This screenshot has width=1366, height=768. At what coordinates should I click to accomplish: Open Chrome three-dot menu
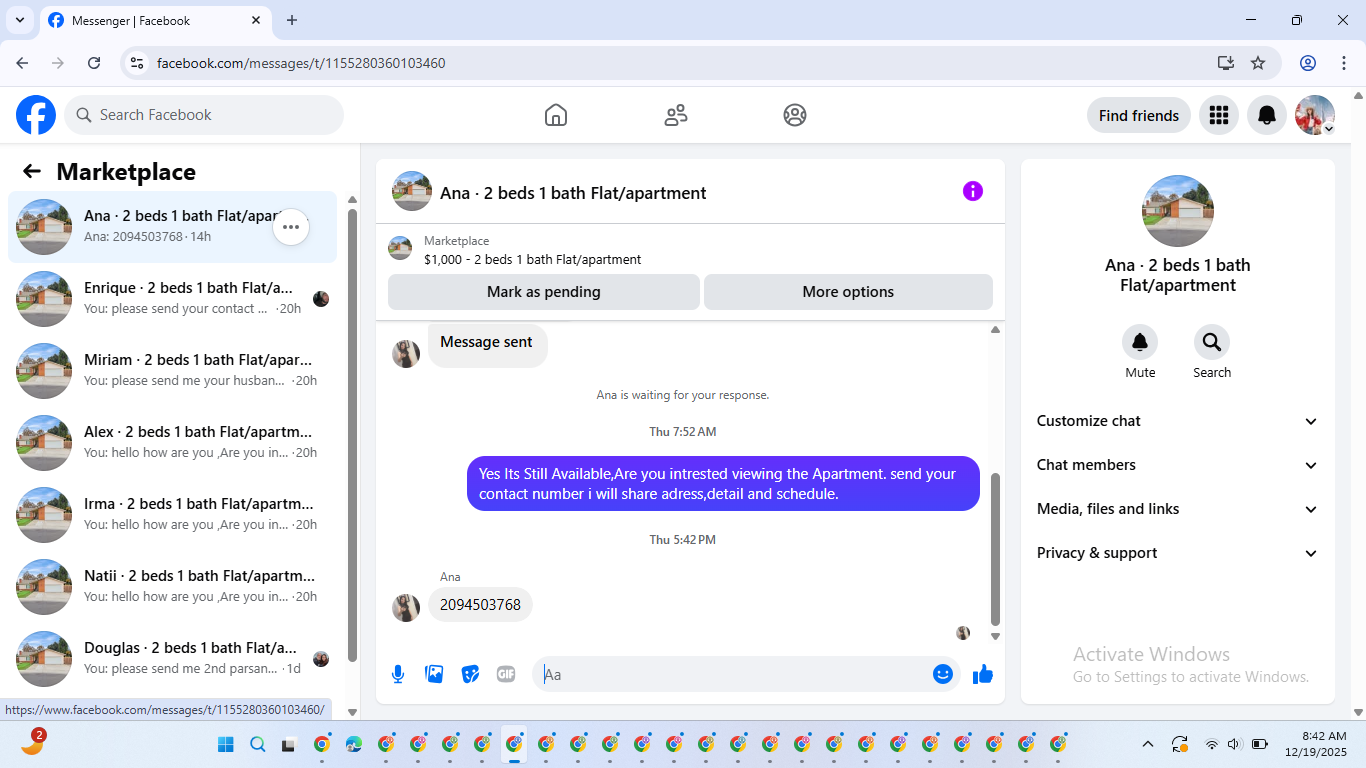coord(1344,63)
